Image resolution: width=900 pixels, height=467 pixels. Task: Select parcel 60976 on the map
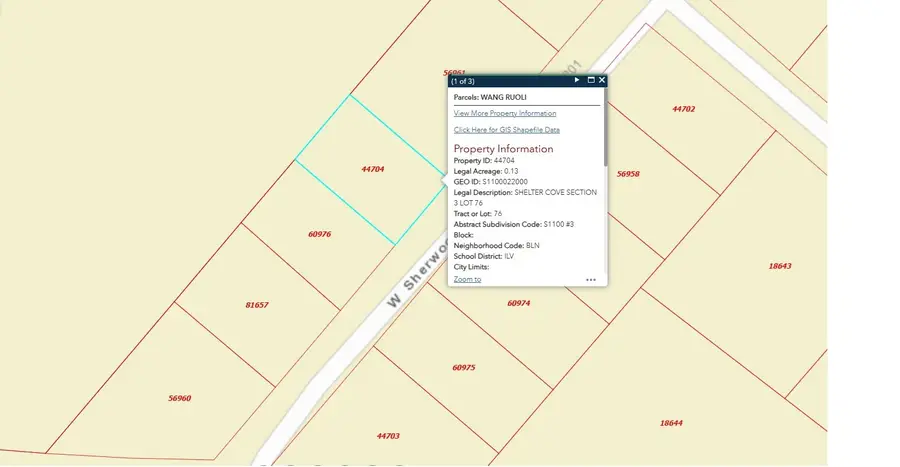(319, 234)
